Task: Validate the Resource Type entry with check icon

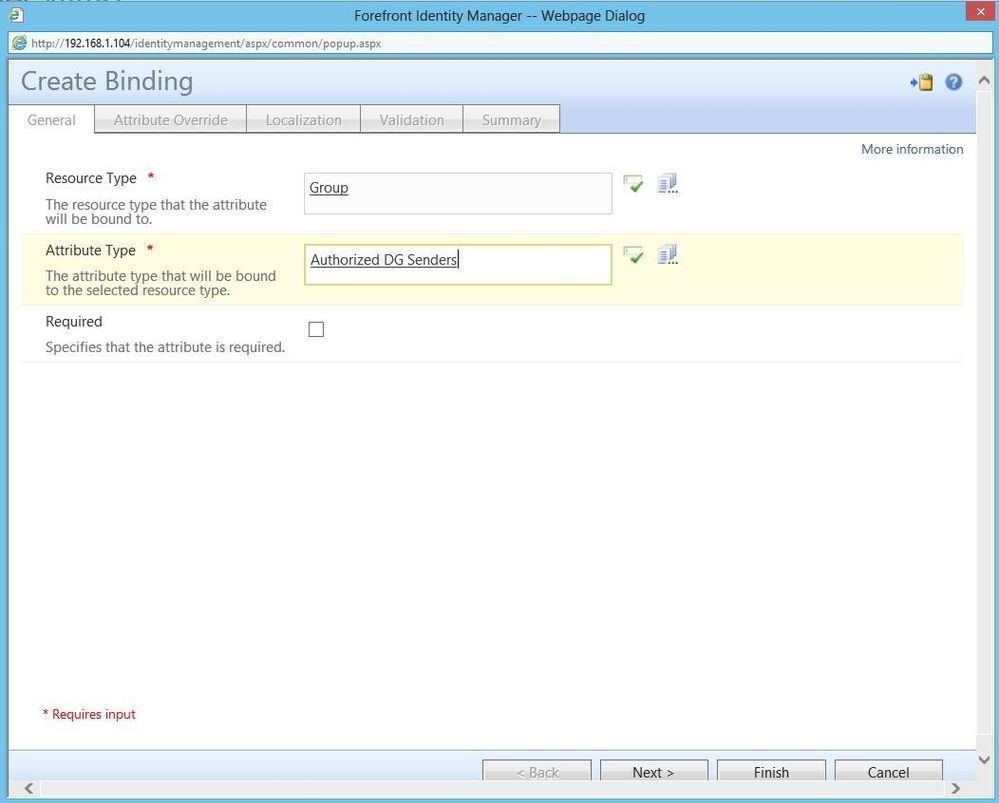Action: click(633, 184)
